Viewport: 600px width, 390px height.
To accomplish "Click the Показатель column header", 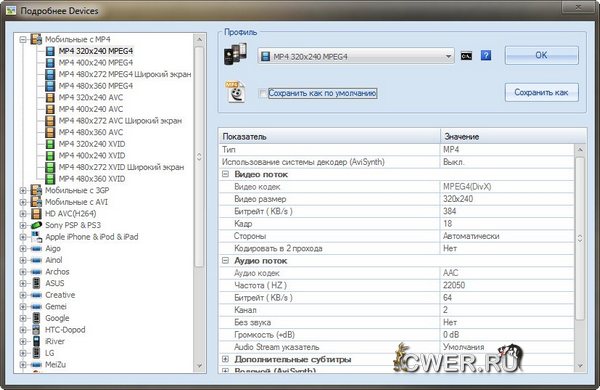I will tap(329, 136).
